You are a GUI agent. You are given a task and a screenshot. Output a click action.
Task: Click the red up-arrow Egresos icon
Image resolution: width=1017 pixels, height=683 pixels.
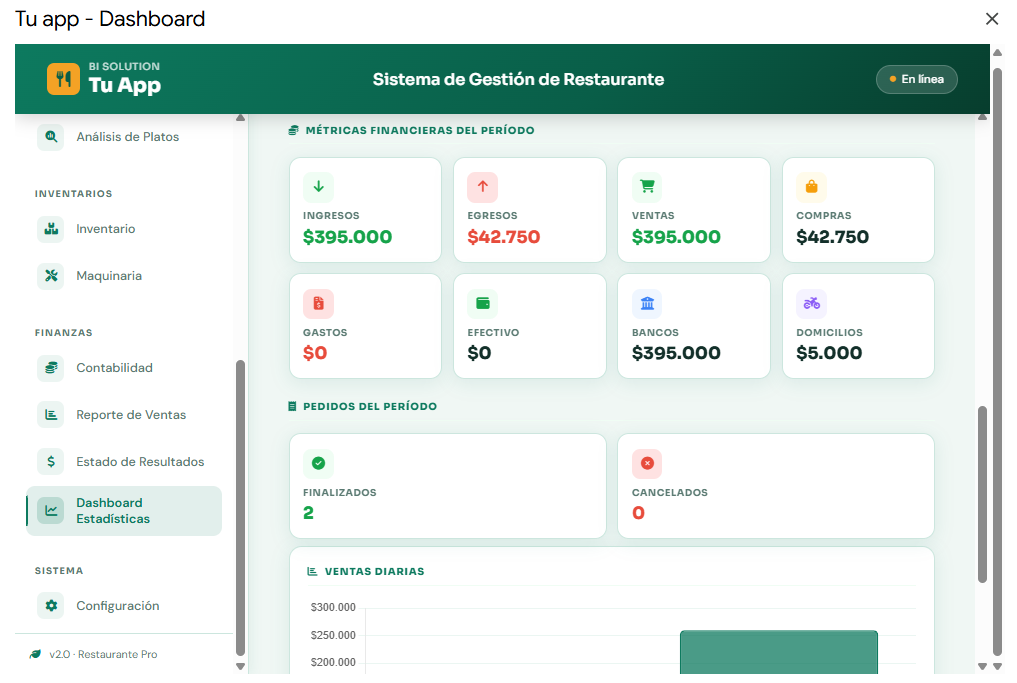tap(483, 187)
